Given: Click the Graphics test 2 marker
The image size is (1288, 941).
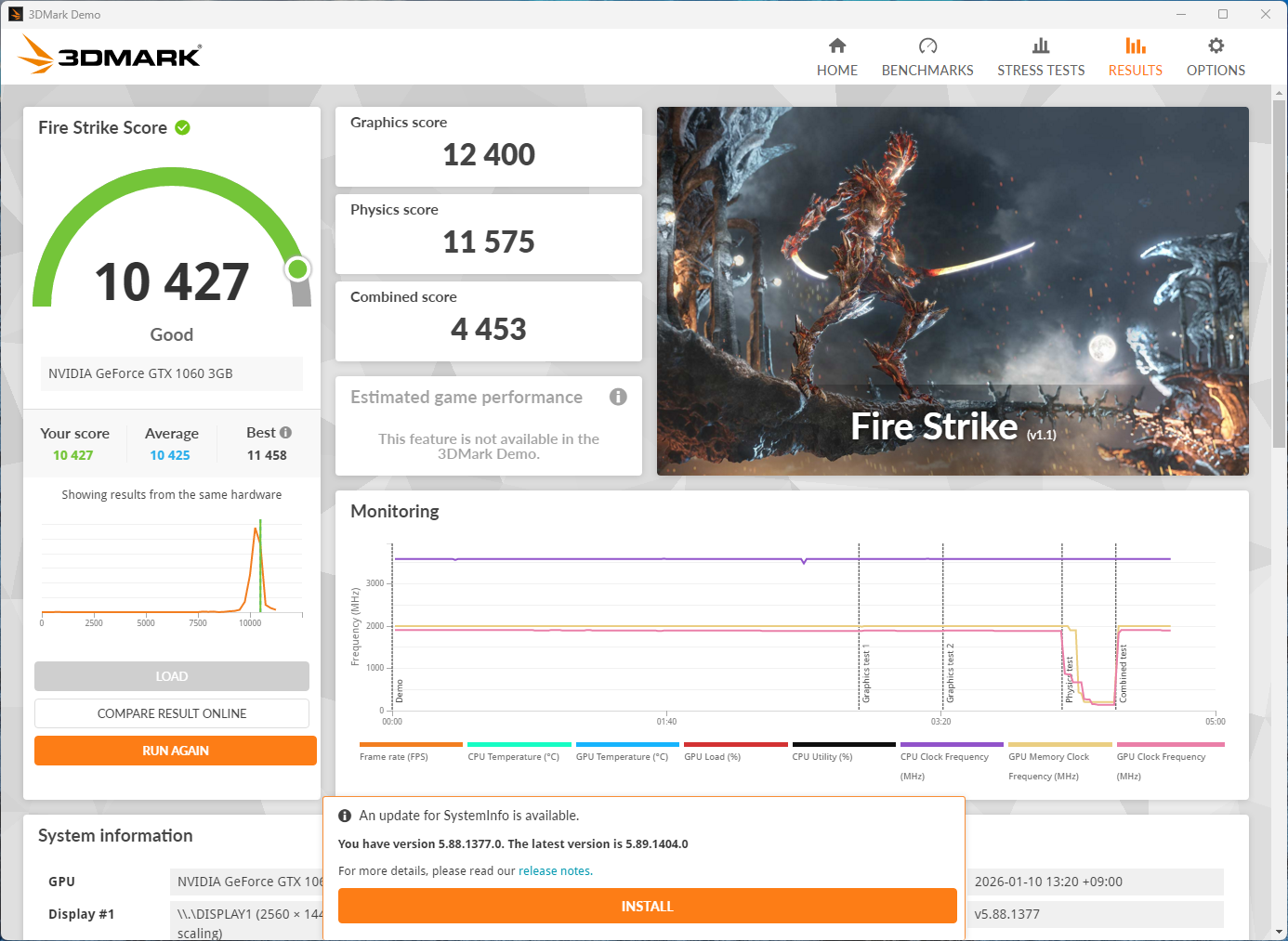Looking at the screenshot, I should click(950, 673).
